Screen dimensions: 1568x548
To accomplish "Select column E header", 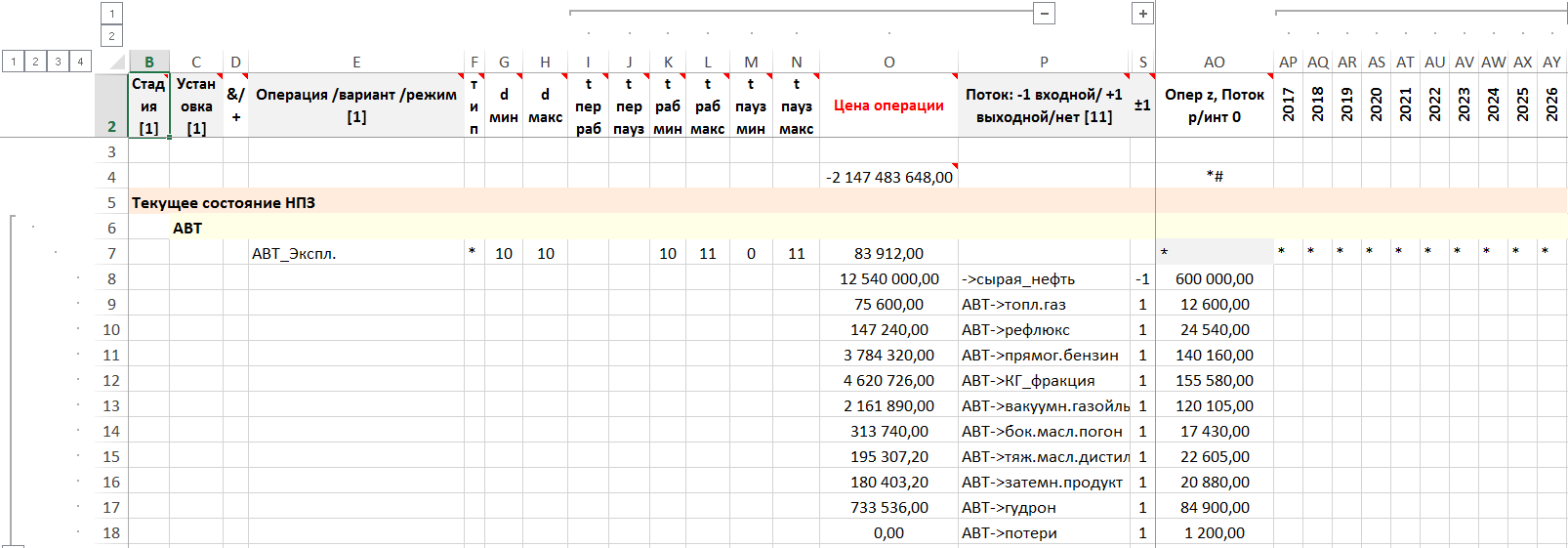I will 356,63.
